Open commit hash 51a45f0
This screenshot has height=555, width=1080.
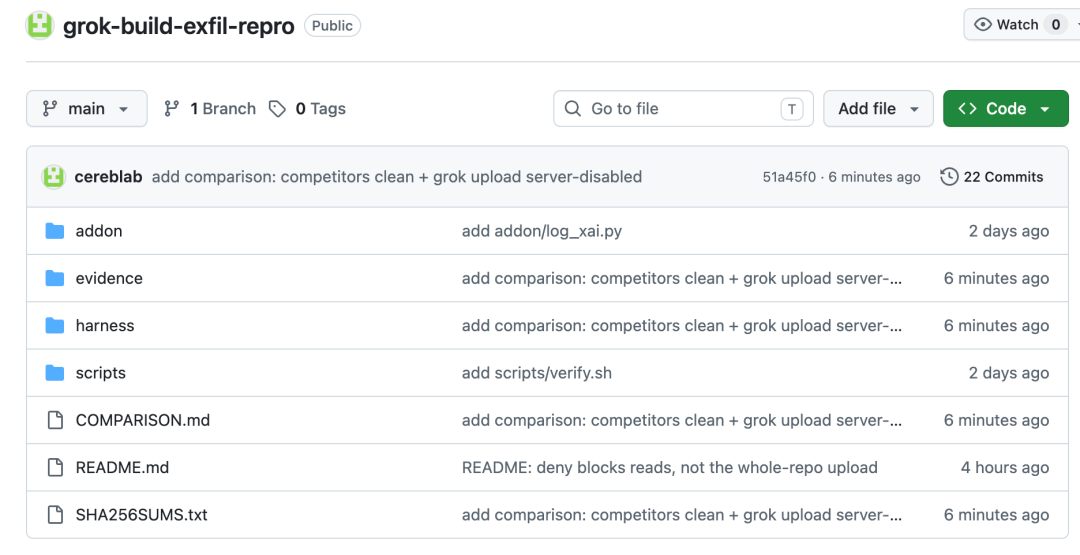pos(789,177)
